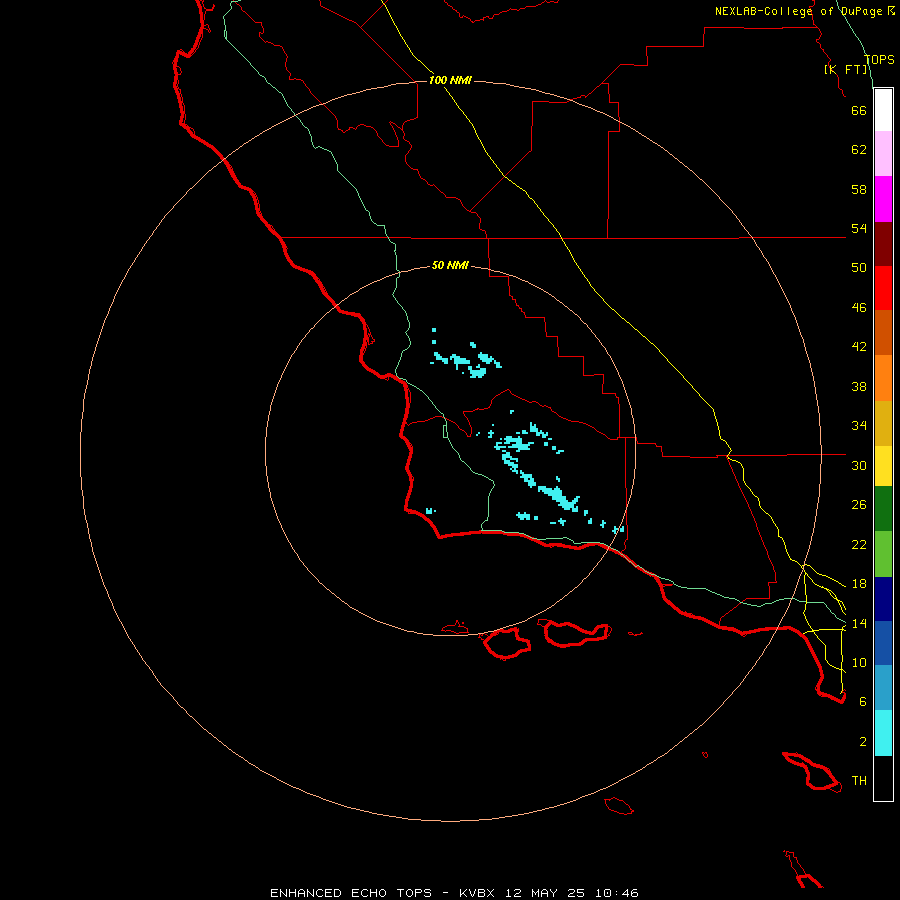Click the dark orange legend swatch
Image resolution: width=900 pixels, height=900 pixels.
pyautogui.click(x=883, y=332)
